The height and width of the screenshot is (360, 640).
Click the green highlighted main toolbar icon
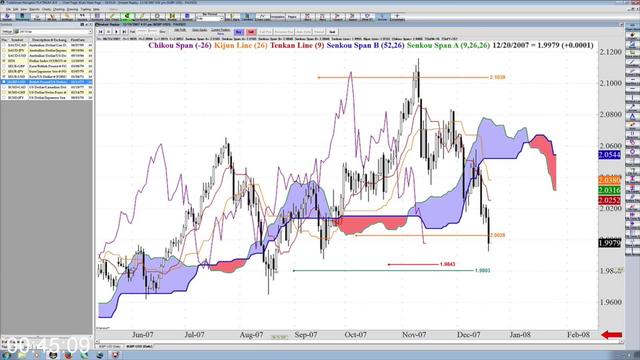(127, 16)
